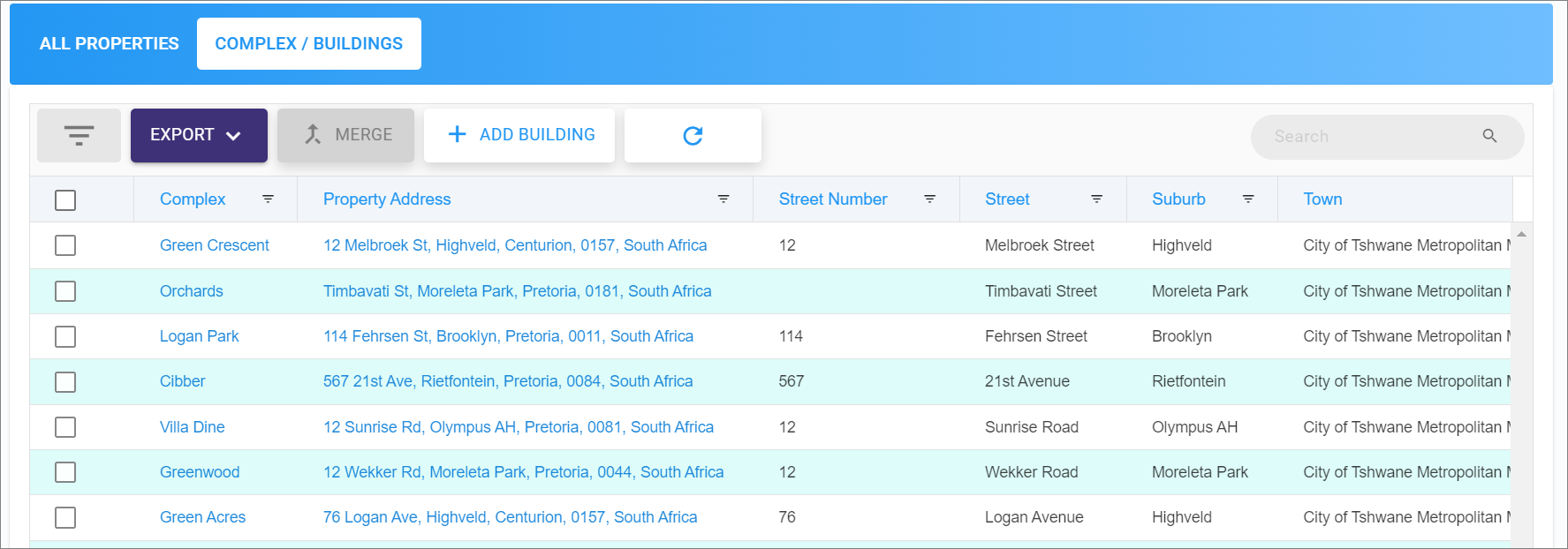Open the Cibber complex link
Image resolution: width=1568 pixels, height=549 pixels.
coord(183,381)
